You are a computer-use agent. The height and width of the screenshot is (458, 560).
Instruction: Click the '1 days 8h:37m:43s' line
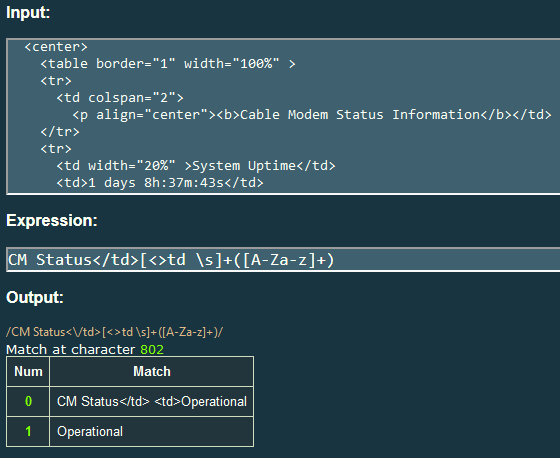click(x=160, y=183)
